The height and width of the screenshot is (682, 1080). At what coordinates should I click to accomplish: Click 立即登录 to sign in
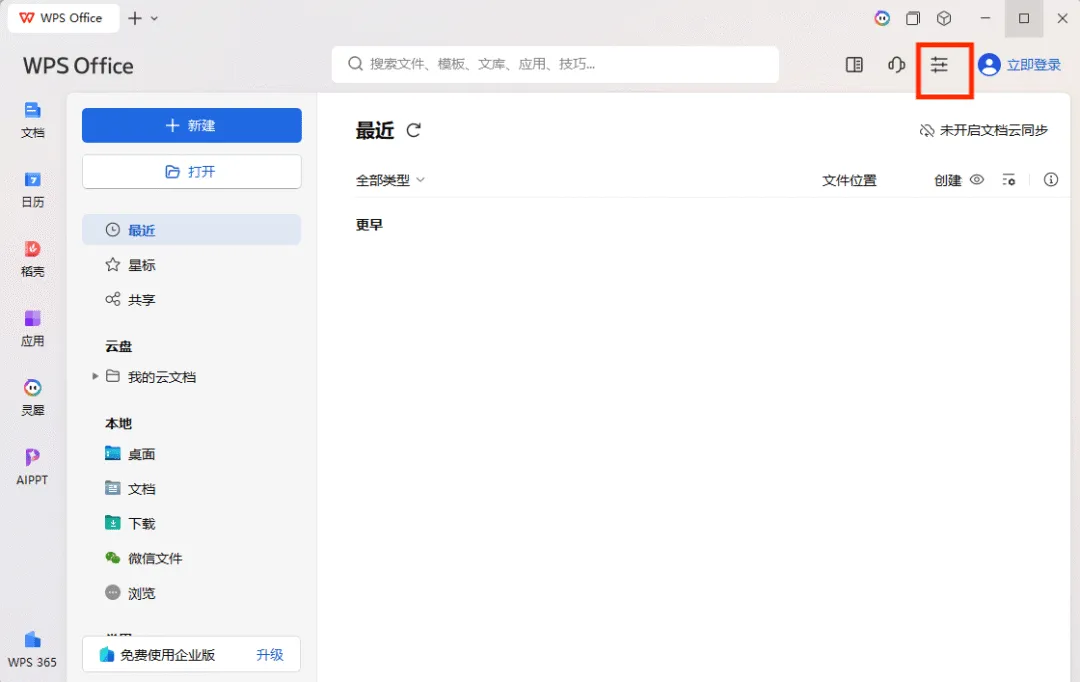[x=1033, y=65]
